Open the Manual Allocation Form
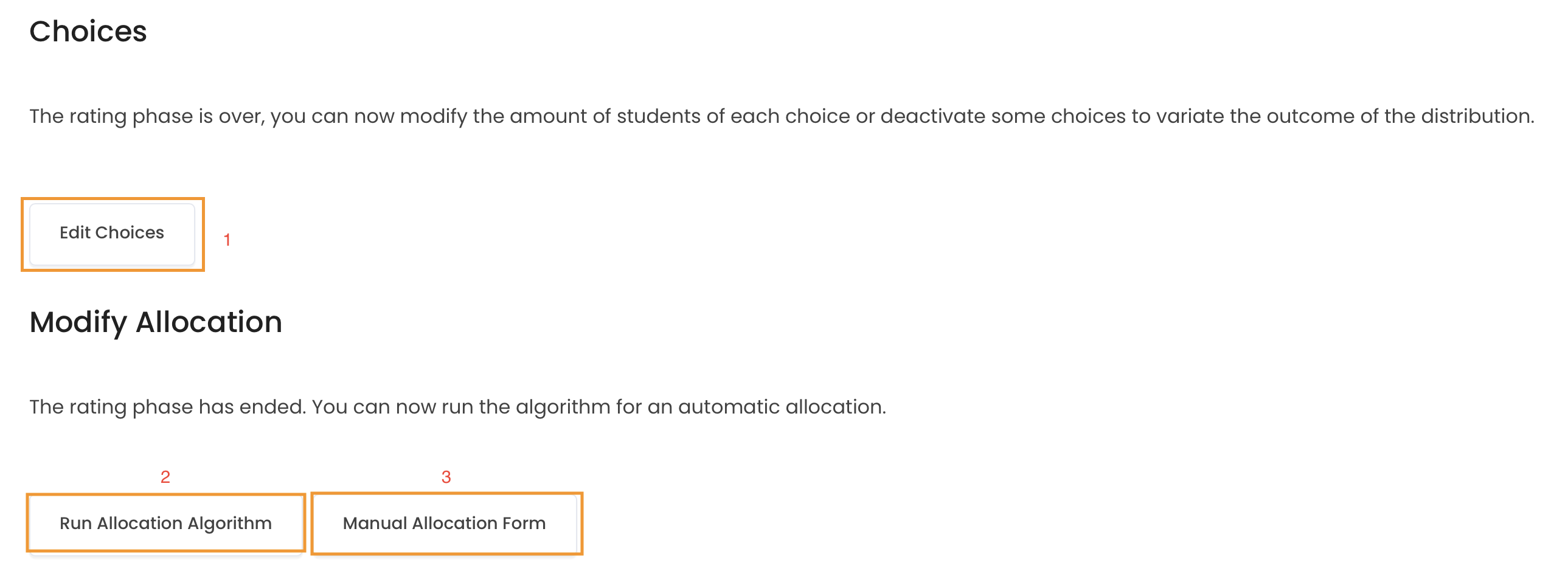The image size is (1568, 568). coord(445,523)
